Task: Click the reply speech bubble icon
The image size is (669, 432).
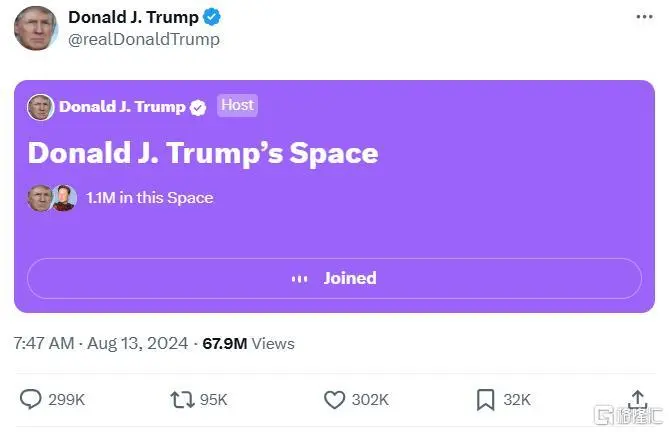Action: [x=31, y=399]
